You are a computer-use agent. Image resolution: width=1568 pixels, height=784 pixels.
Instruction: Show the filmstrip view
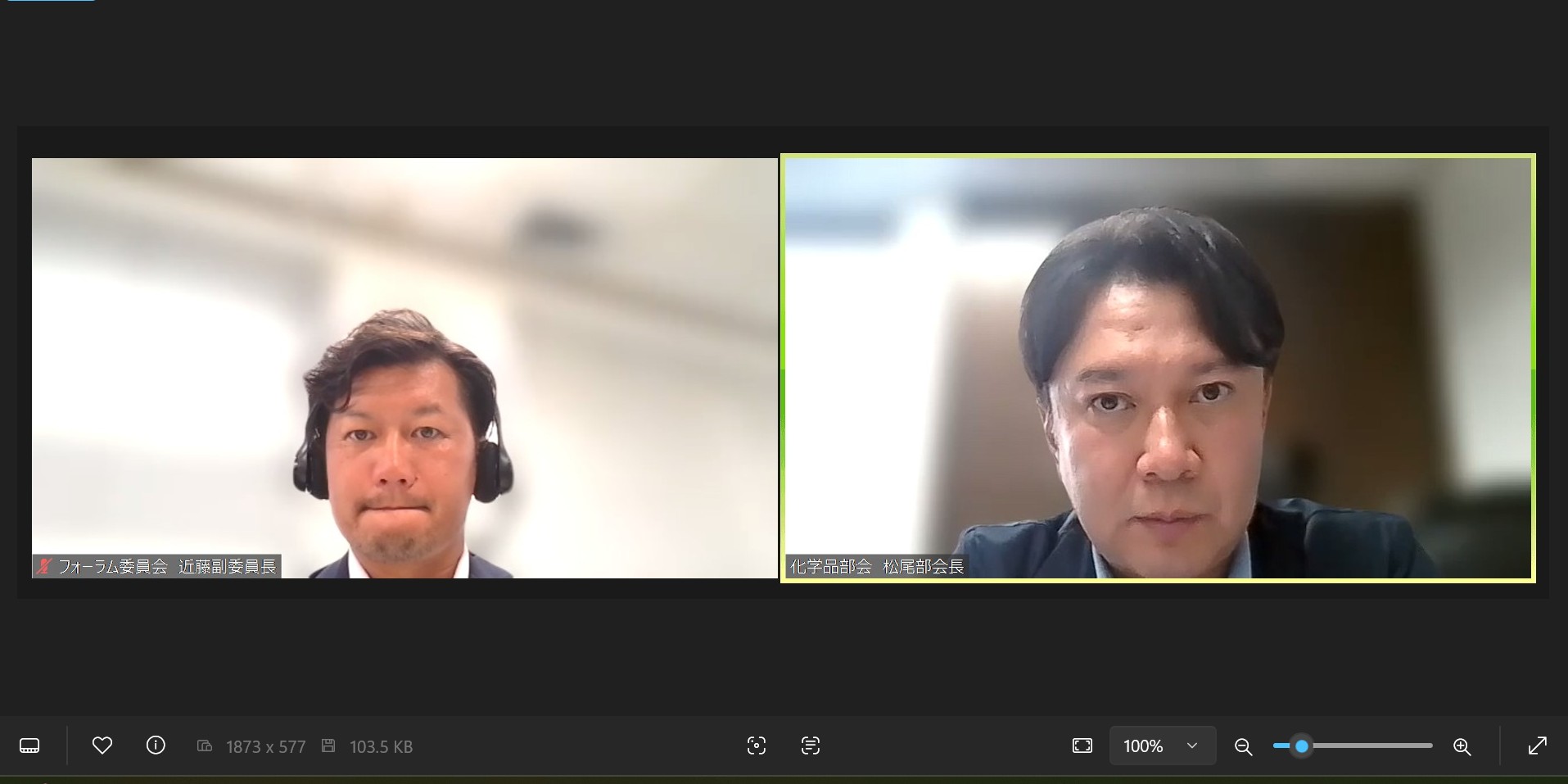point(29,745)
